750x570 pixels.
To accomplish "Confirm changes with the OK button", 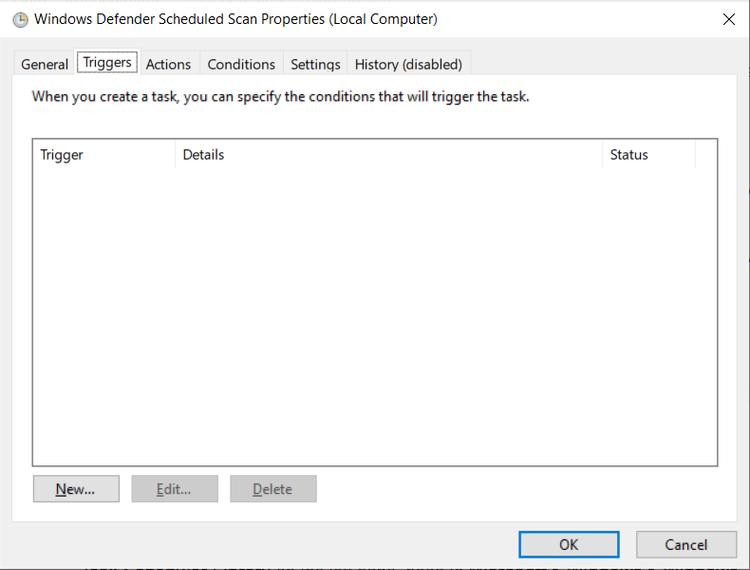I will [x=568, y=545].
